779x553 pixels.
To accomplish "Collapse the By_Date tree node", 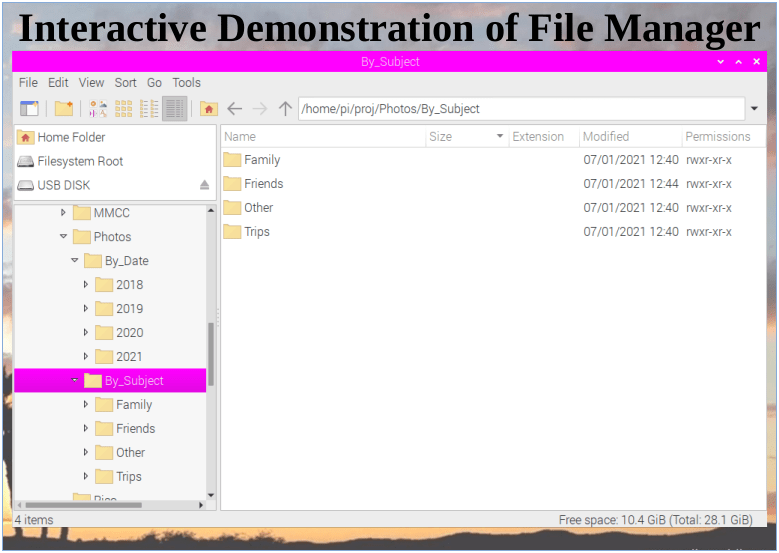I will 74,261.
